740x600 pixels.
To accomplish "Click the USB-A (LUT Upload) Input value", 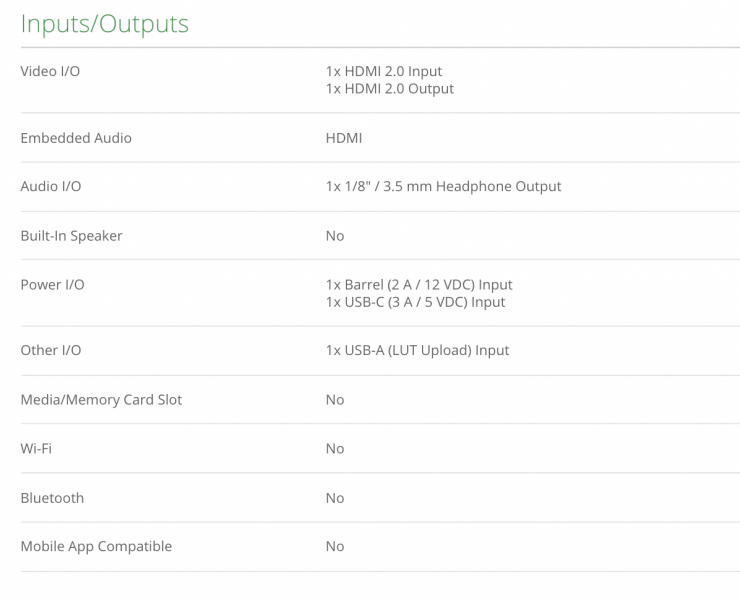I will [417, 351].
